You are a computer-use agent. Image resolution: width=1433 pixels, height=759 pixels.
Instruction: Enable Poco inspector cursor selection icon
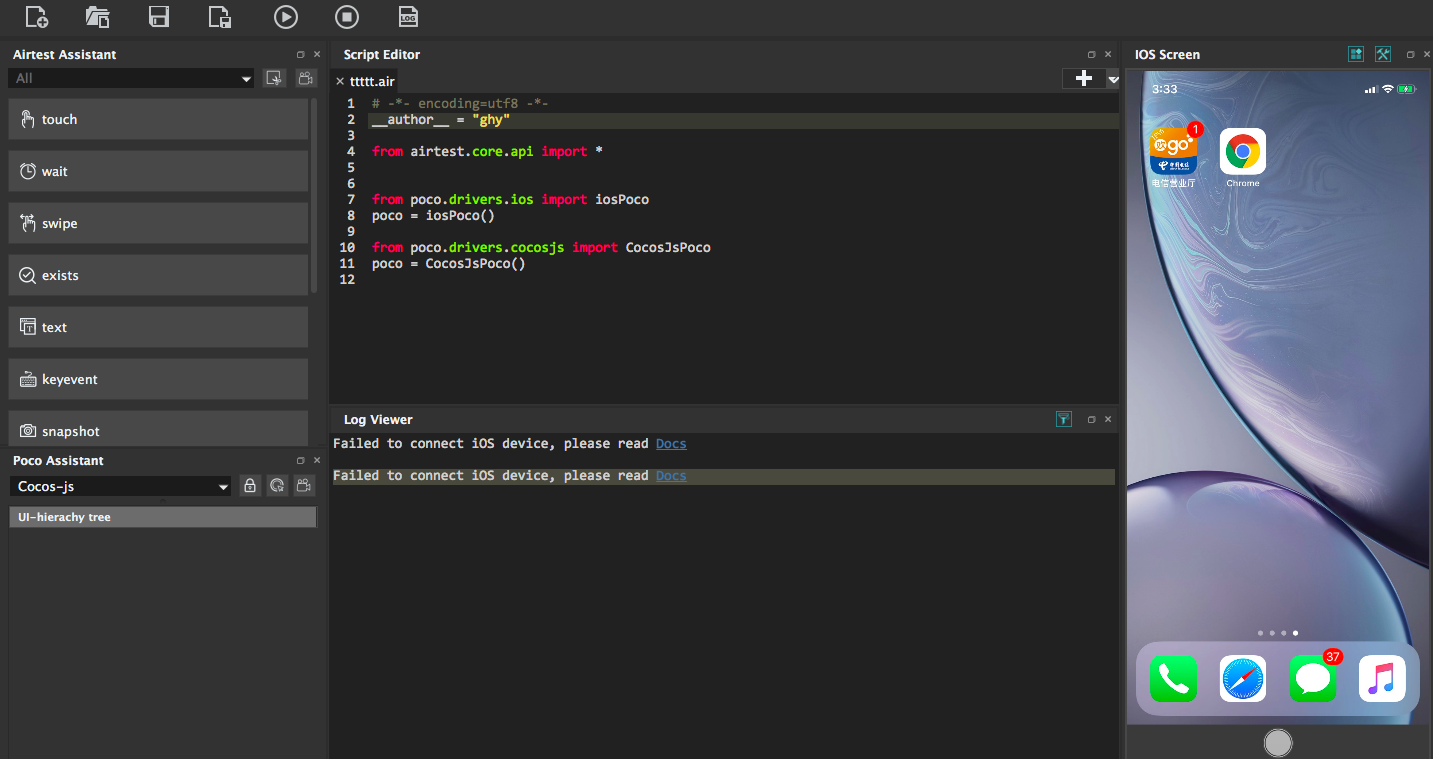coord(277,486)
